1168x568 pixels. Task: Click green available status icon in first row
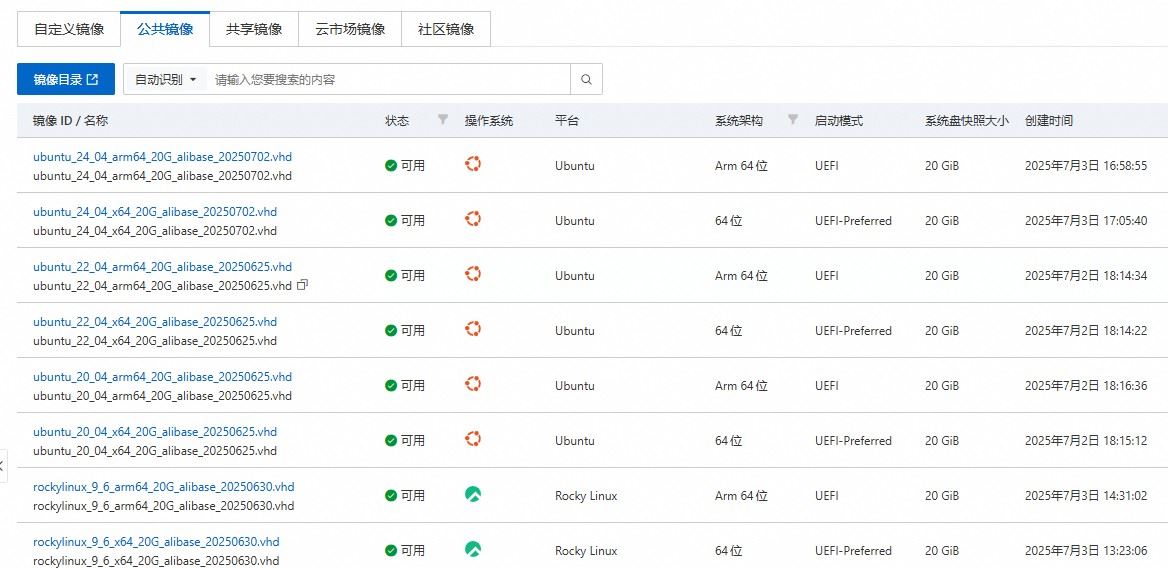pos(391,166)
